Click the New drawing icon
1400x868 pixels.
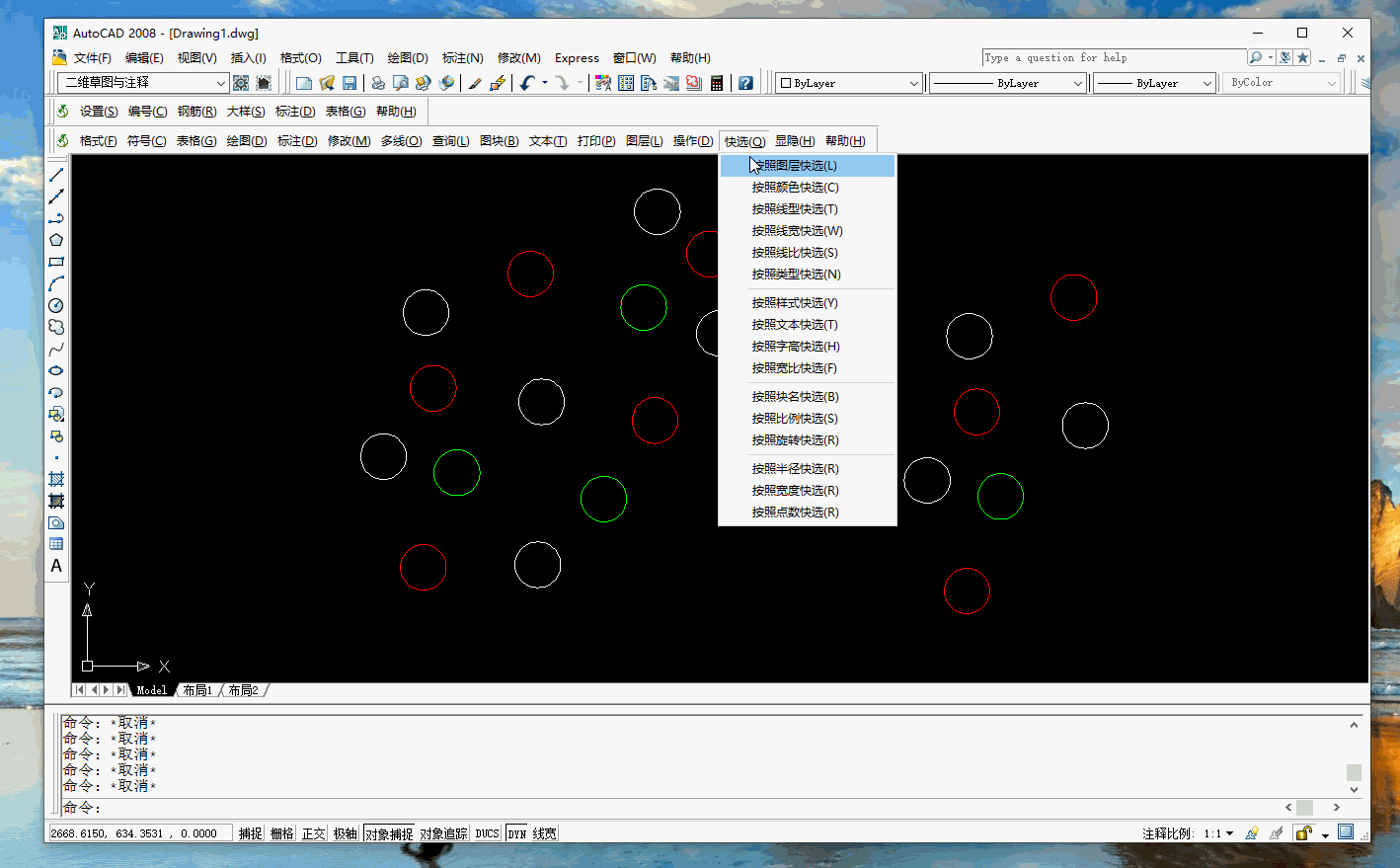tap(304, 83)
